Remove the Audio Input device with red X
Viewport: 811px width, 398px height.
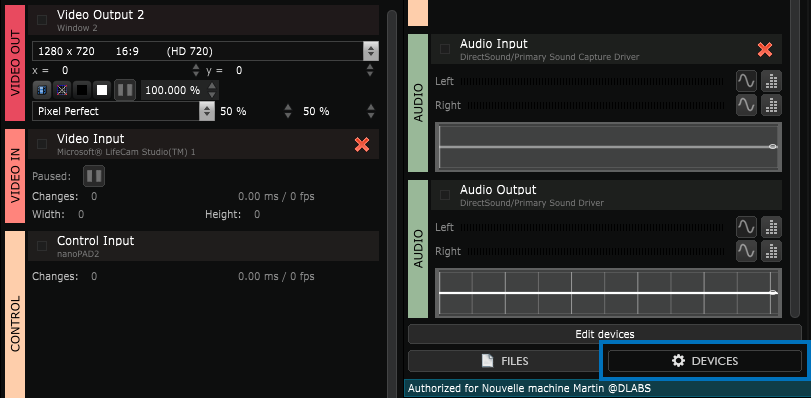[764, 49]
